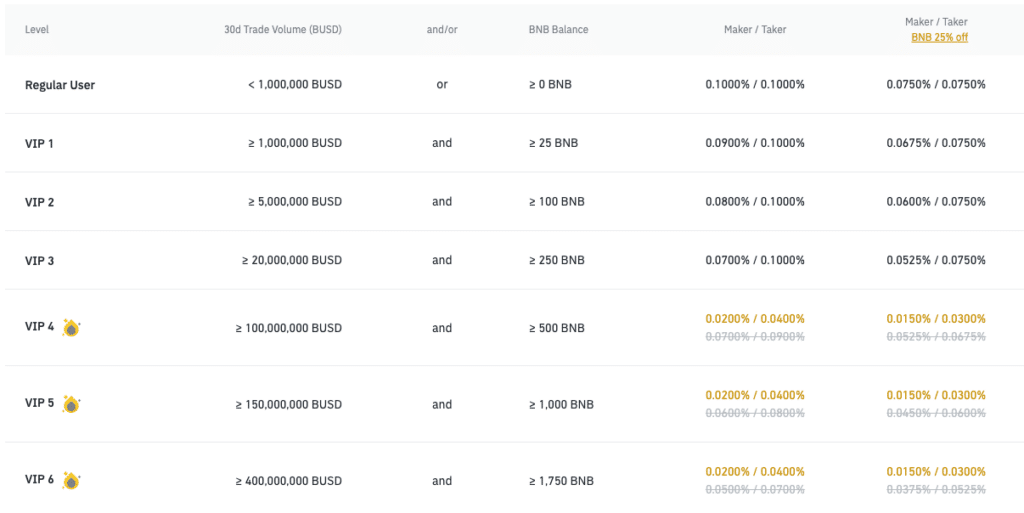The height and width of the screenshot is (513, 1024).
Task: Click the 0.0700% / 0.1000% fee cell
Action: pos(755,260)
